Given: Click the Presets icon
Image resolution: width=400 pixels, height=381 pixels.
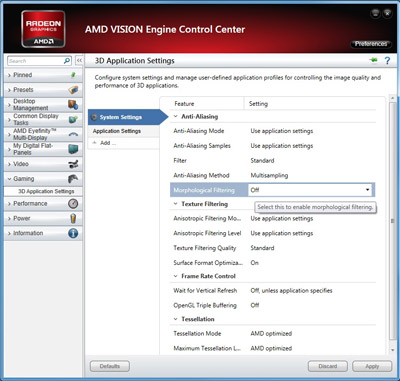Looking at the screenshot, I should click(x=73, y=90).
